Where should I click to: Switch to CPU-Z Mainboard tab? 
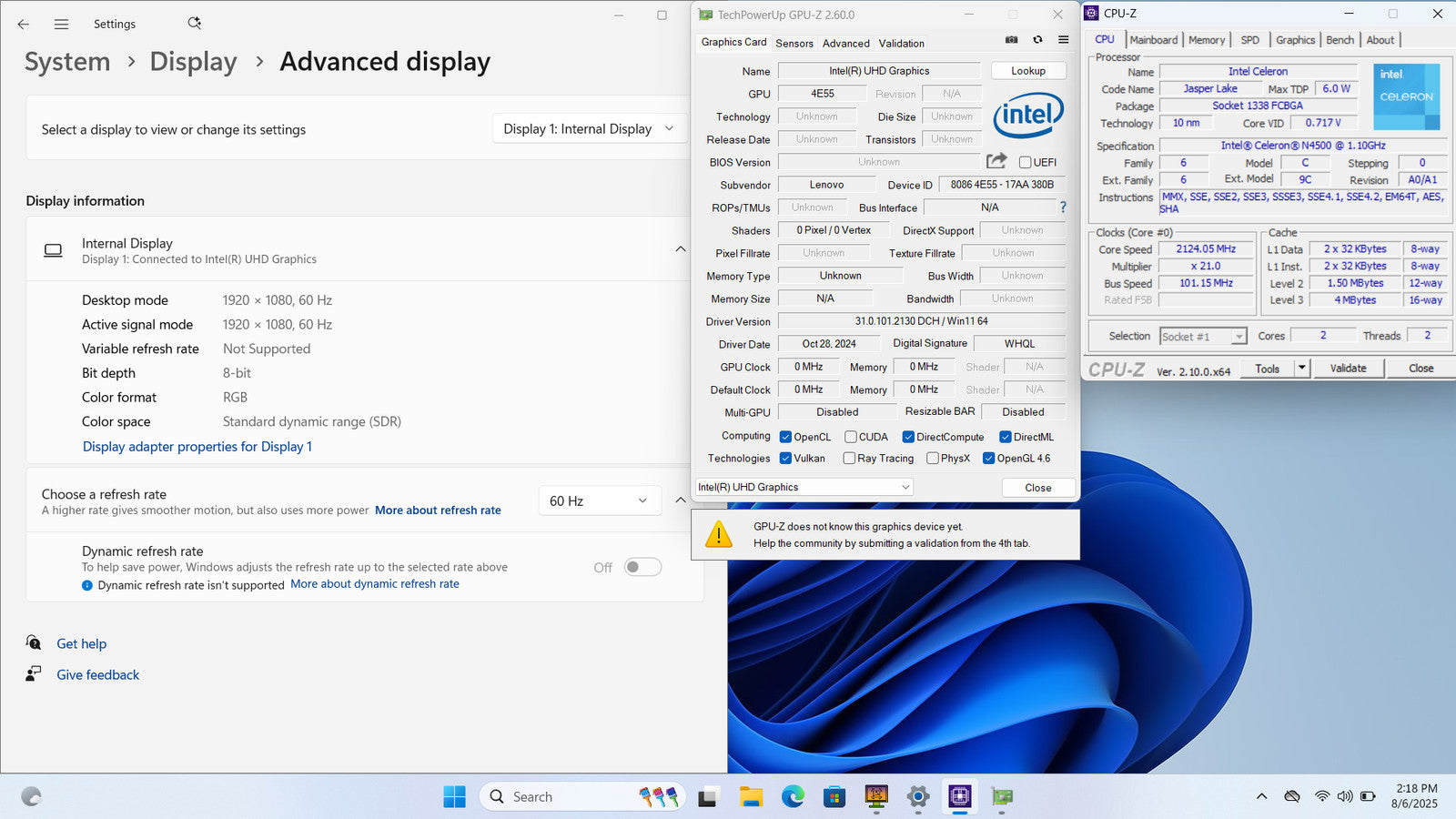point(1154,40)
